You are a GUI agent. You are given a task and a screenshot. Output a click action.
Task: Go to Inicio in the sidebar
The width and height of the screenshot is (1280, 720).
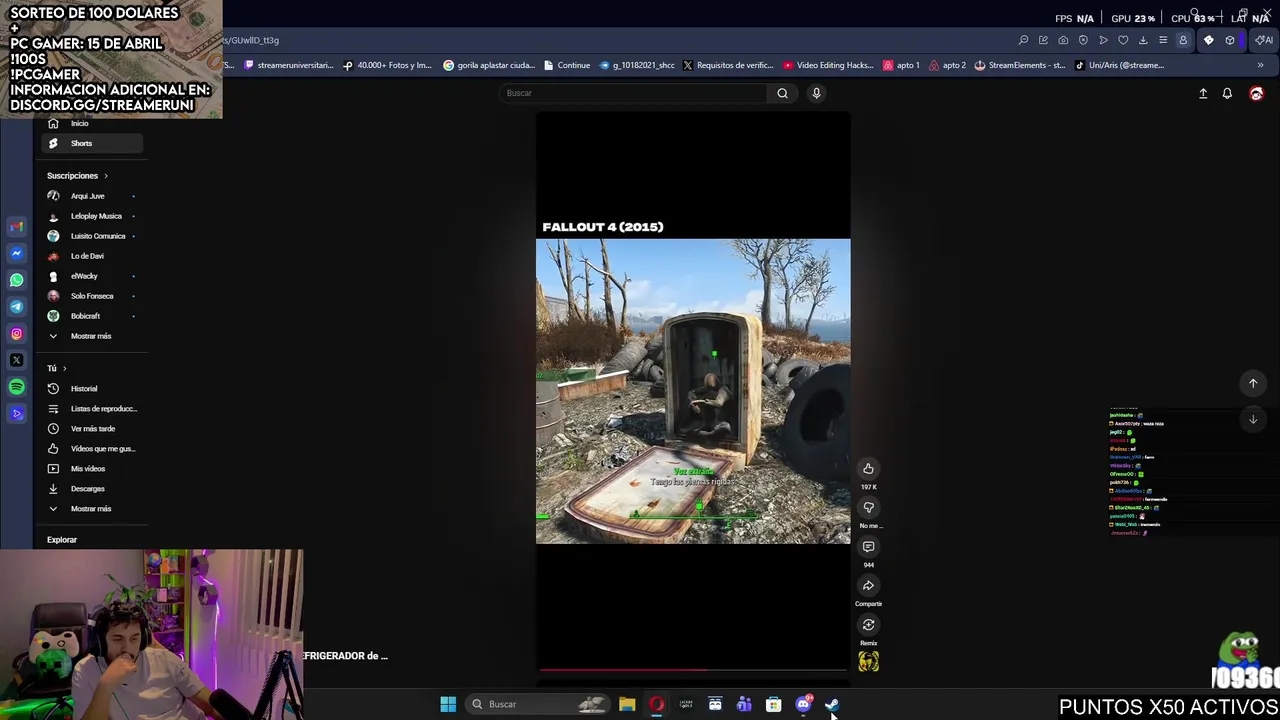(92, 123)
